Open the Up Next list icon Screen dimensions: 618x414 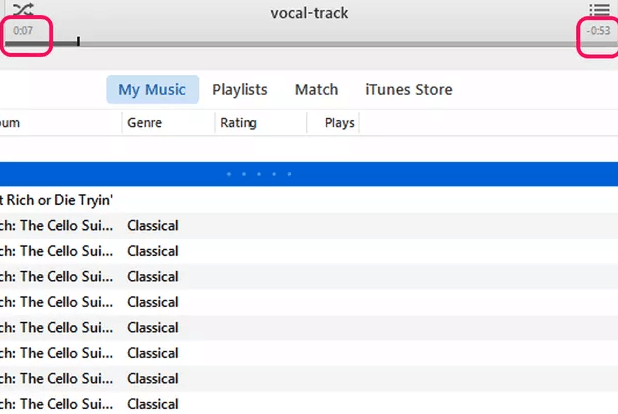[599, 10]
